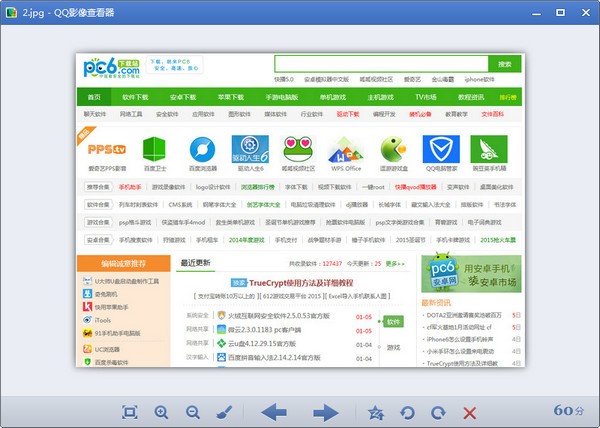Image resolution: width=600 pixels, height=428 pixels.
Task: Open the paintbrush edit tool
Action: (225, 412)
